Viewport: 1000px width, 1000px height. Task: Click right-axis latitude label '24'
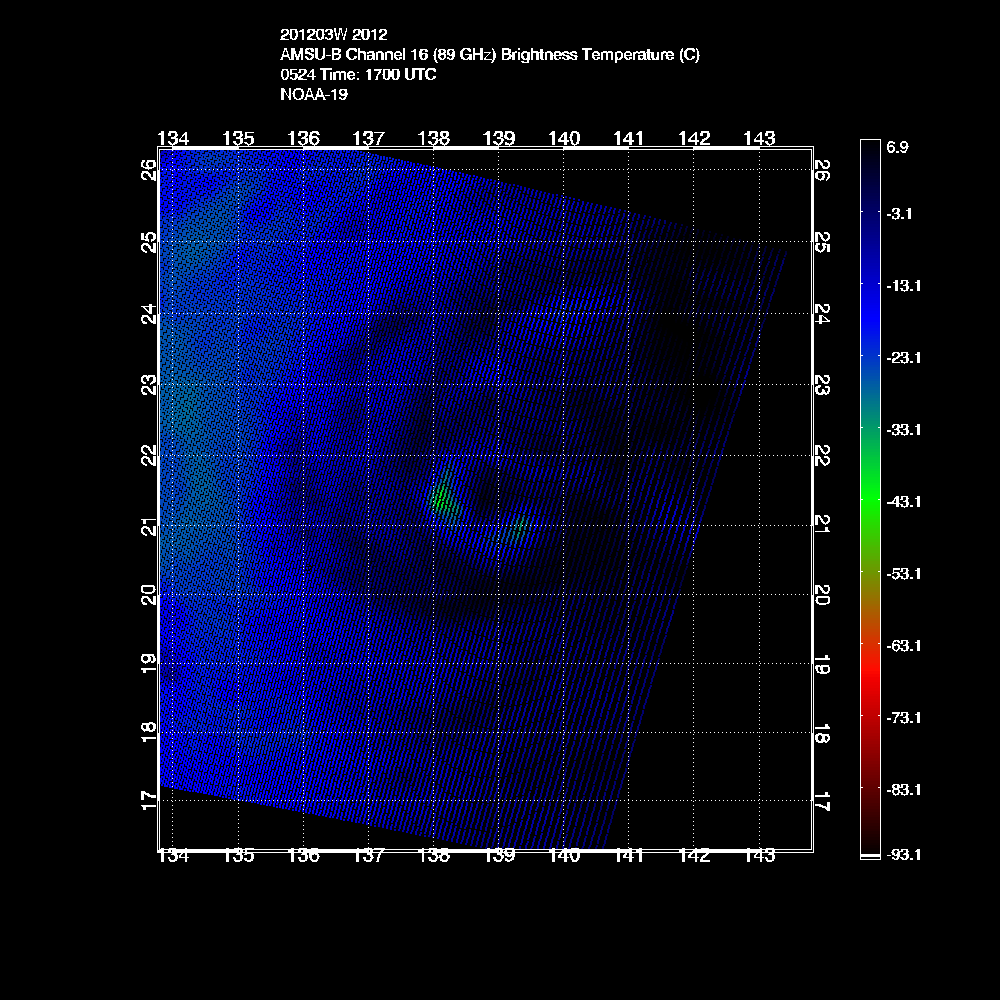(x=823, y=314)
